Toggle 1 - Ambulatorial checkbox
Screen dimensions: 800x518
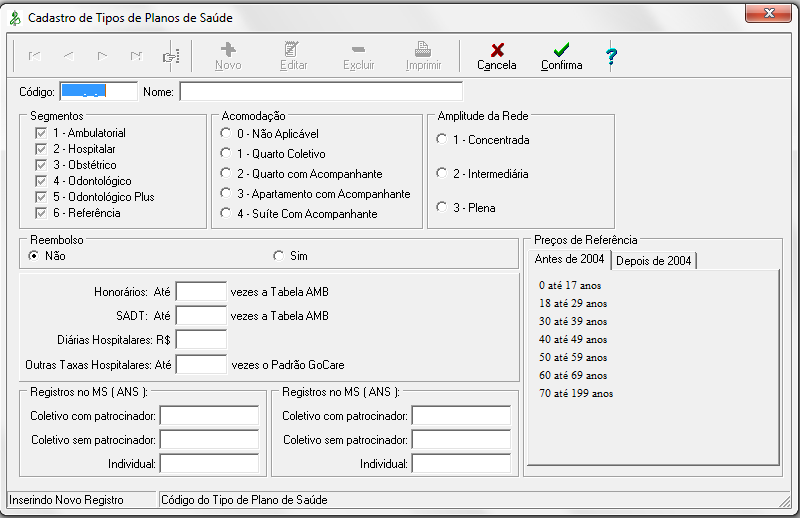click(41, 133)
